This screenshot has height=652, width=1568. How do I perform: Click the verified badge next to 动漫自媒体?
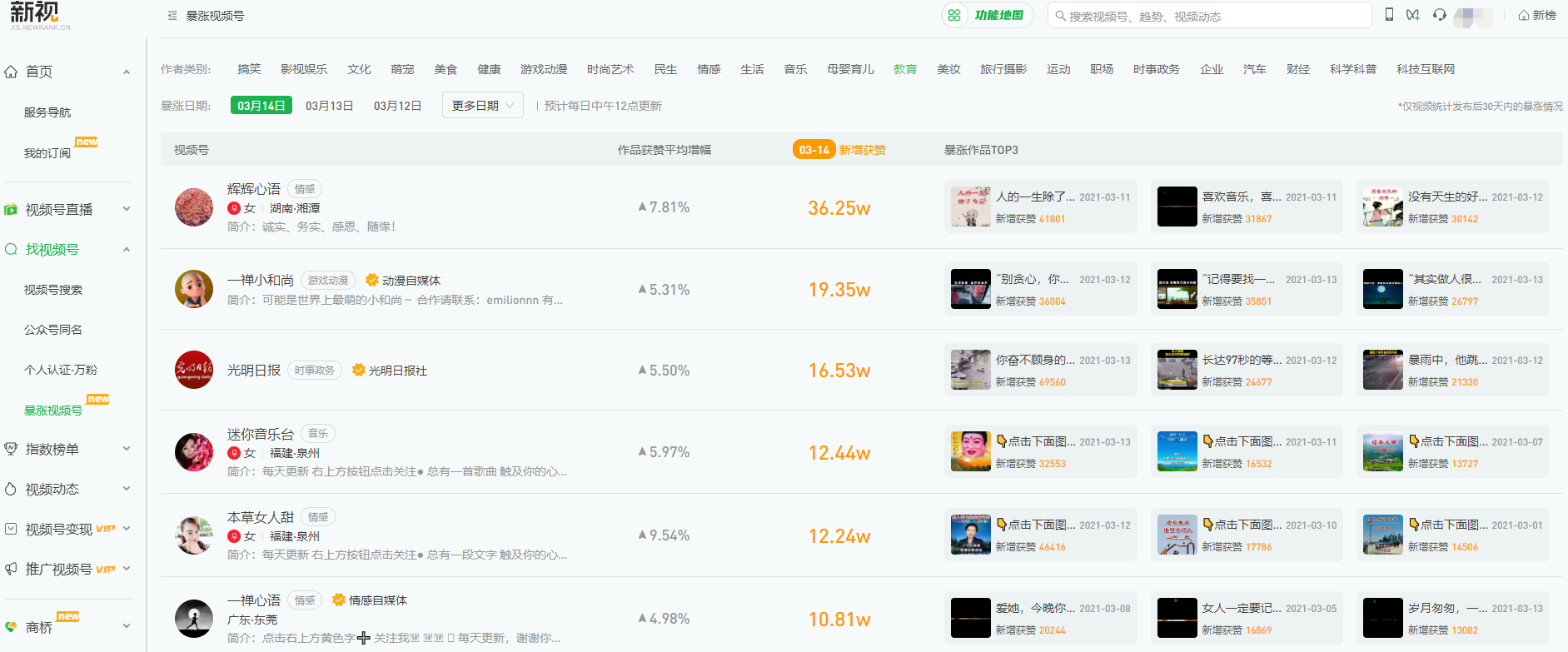(372, 281)
